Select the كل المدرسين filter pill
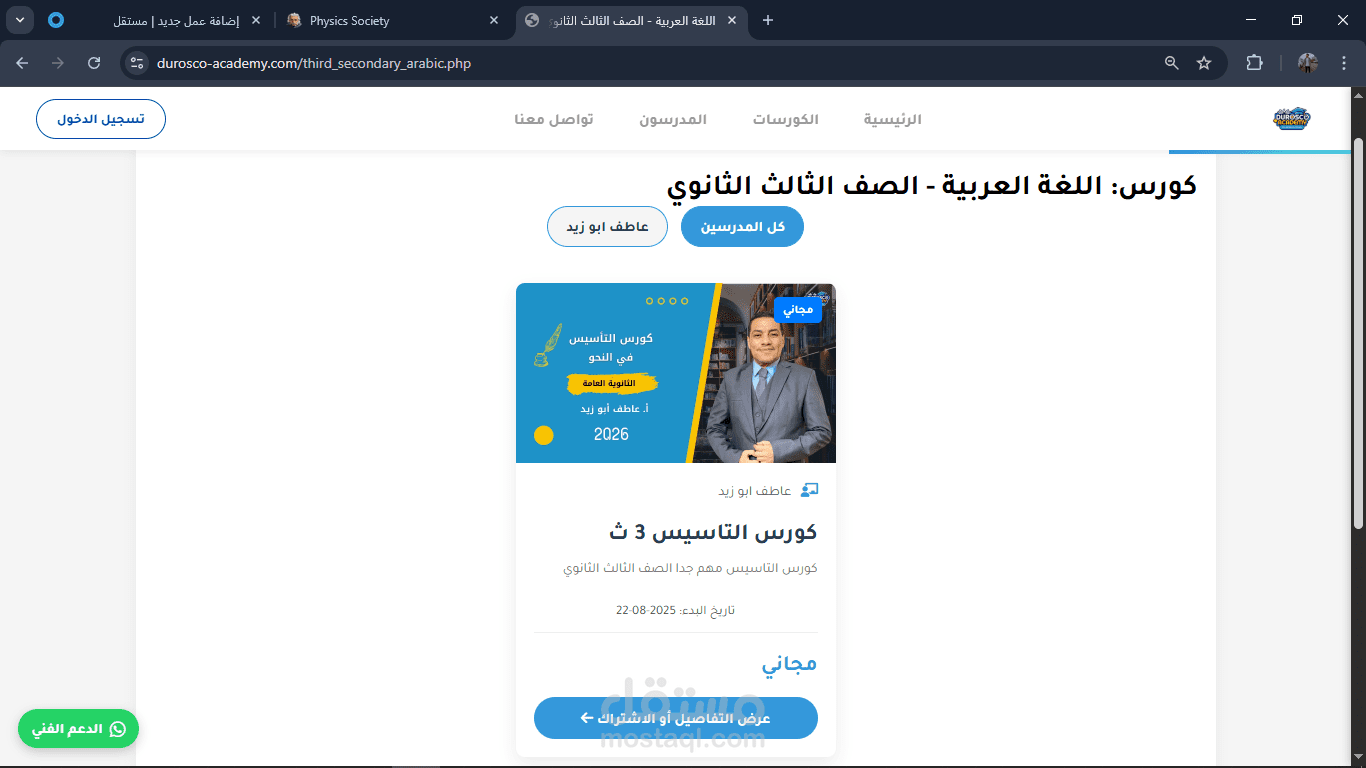The image size is (1366, 768). pos(742,227)
